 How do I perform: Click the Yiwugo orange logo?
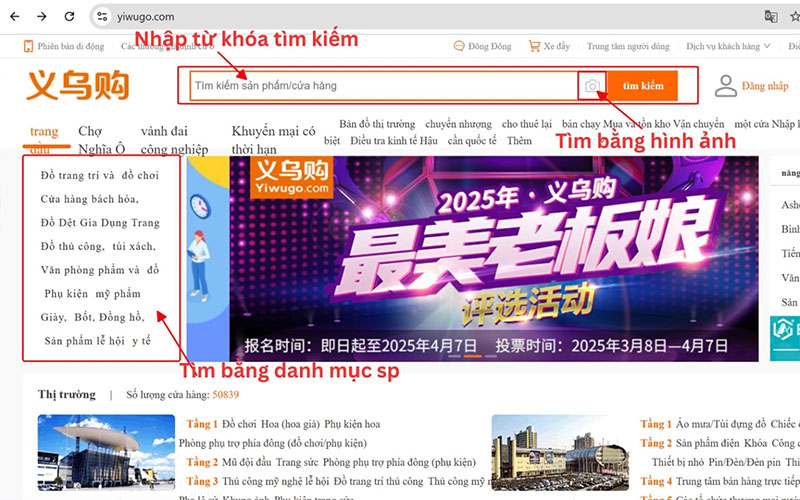[78, 85]
